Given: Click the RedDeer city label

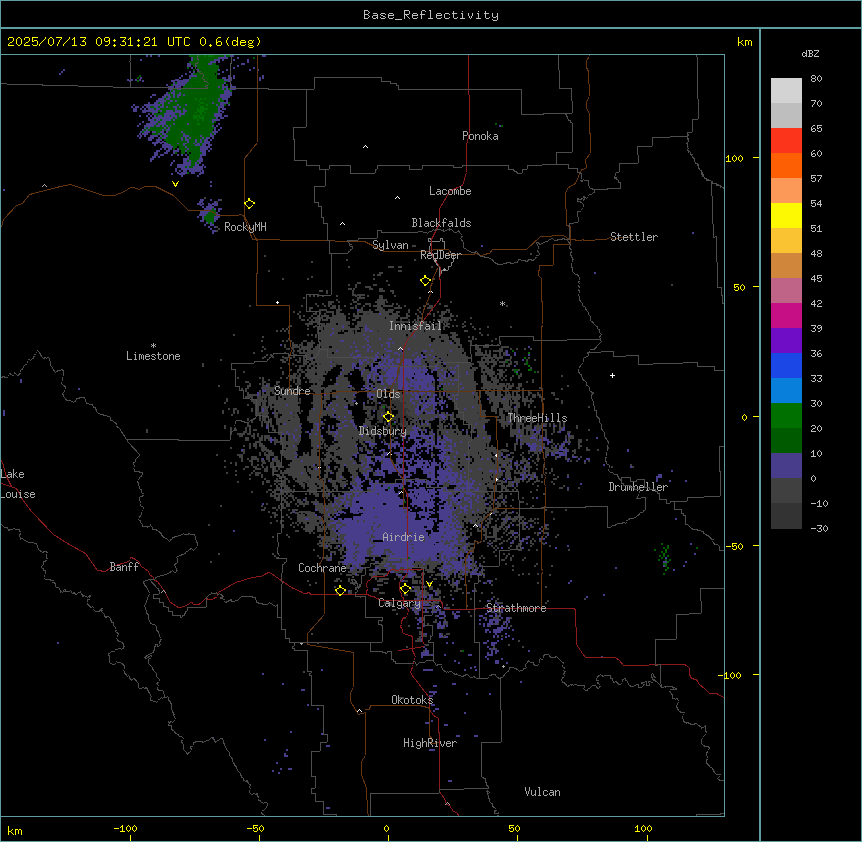Looking at the screenshot, I should click(x=440, y=256).
